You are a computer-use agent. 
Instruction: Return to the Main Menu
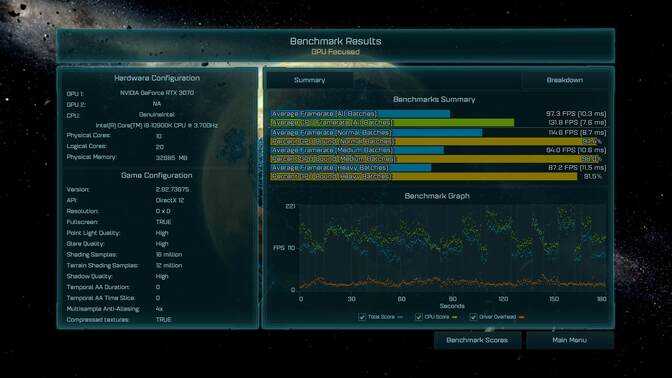click(x=570, y=340)
